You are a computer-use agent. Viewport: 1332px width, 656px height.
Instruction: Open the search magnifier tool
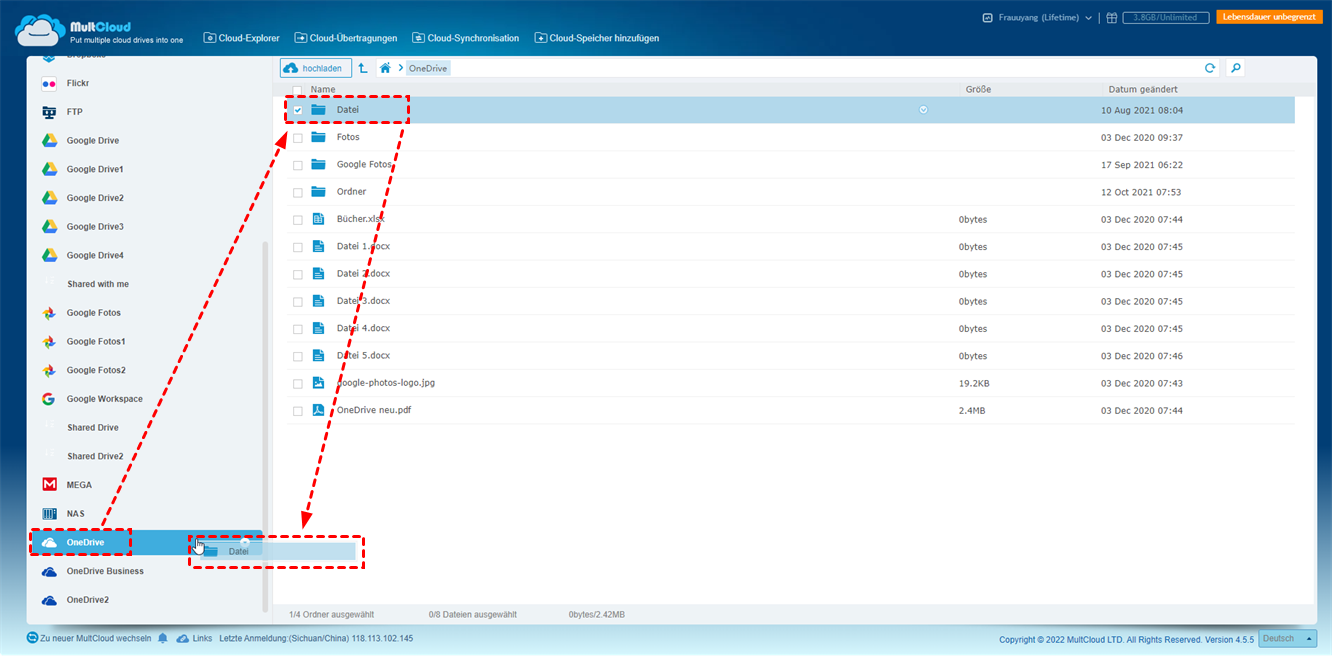click(x=1236, y=68)
